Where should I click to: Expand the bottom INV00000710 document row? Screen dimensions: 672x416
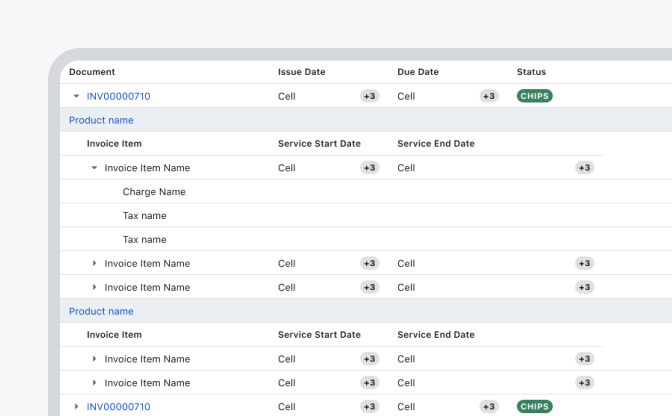click(77, 407)
